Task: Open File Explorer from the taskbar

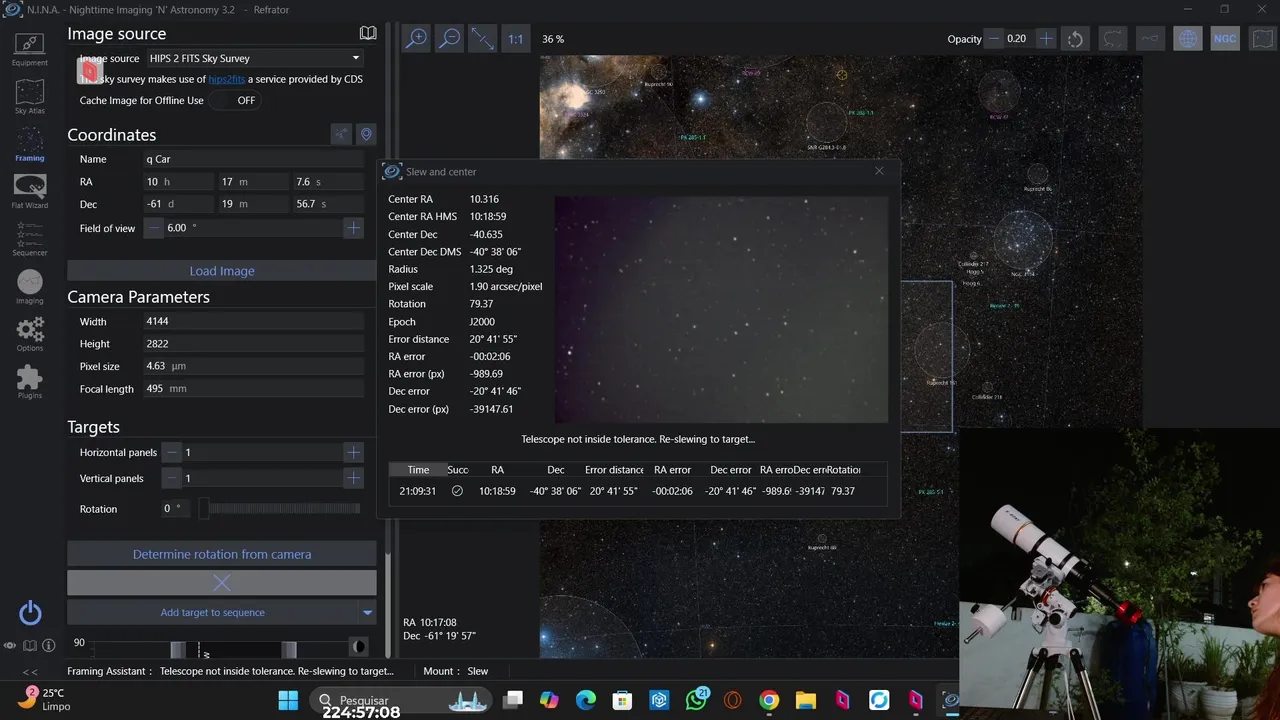Action: point(806,700)
